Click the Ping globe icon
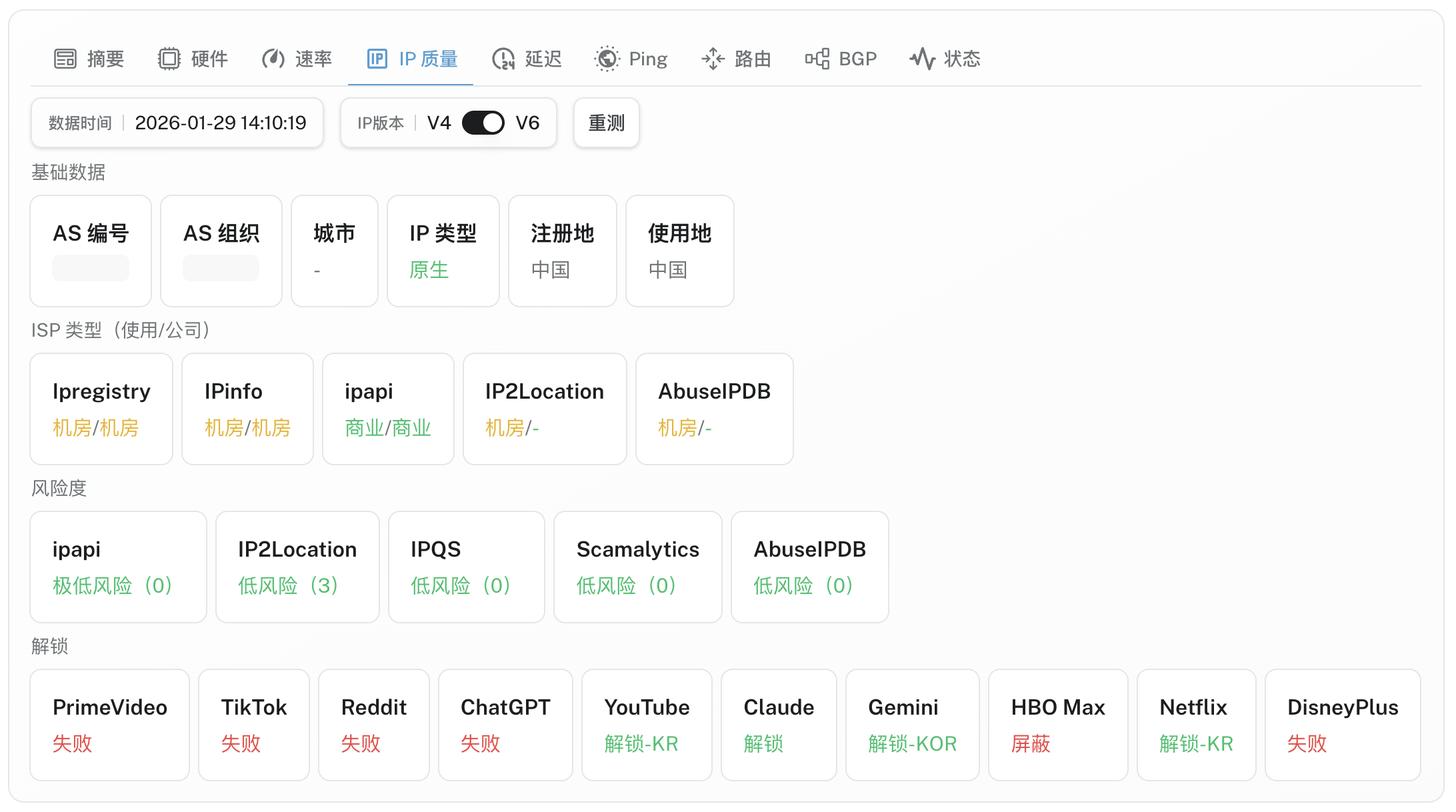The height and width of the screenshot is (812, 1456). coord(607,59)
